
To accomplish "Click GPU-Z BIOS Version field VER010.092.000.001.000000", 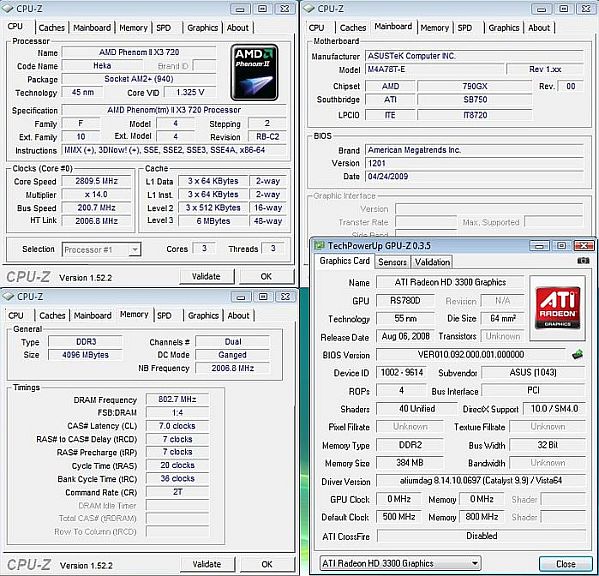I will [471, 354].
